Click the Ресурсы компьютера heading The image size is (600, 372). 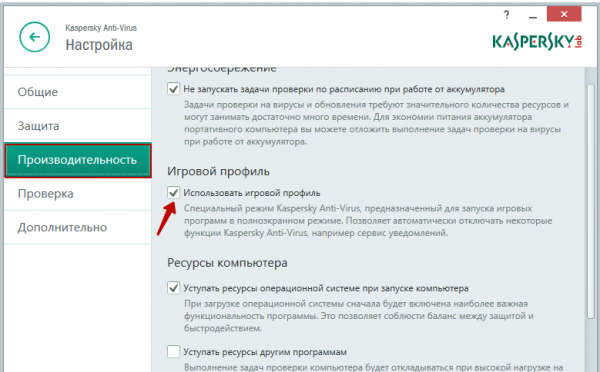pos(227,263)
